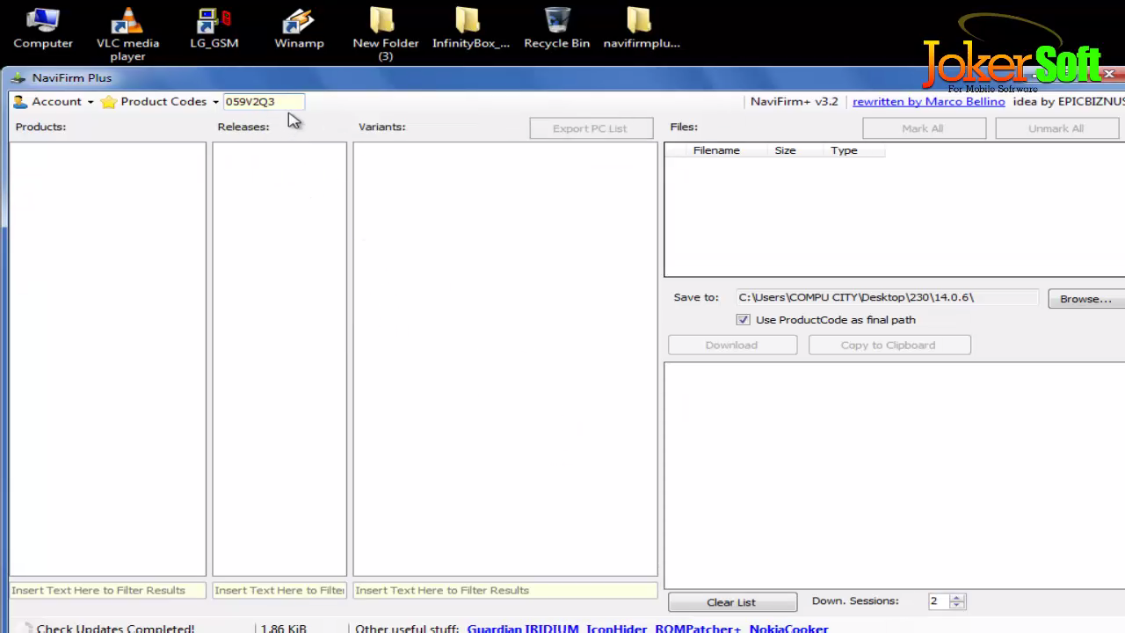1125x633 pixels.
Task: Click the NaviFirm+ v3.2 label
Action: pos(794,102)
